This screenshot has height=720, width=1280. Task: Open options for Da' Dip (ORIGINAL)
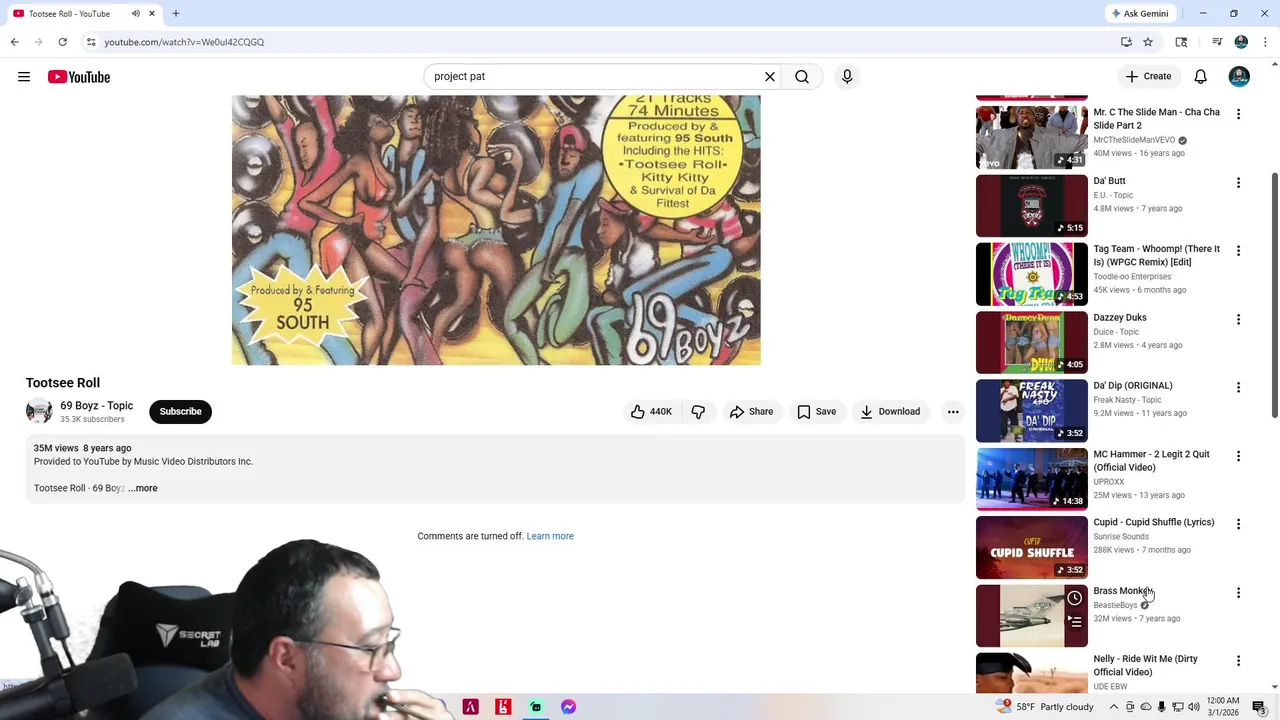click(x=1238, y=388)
